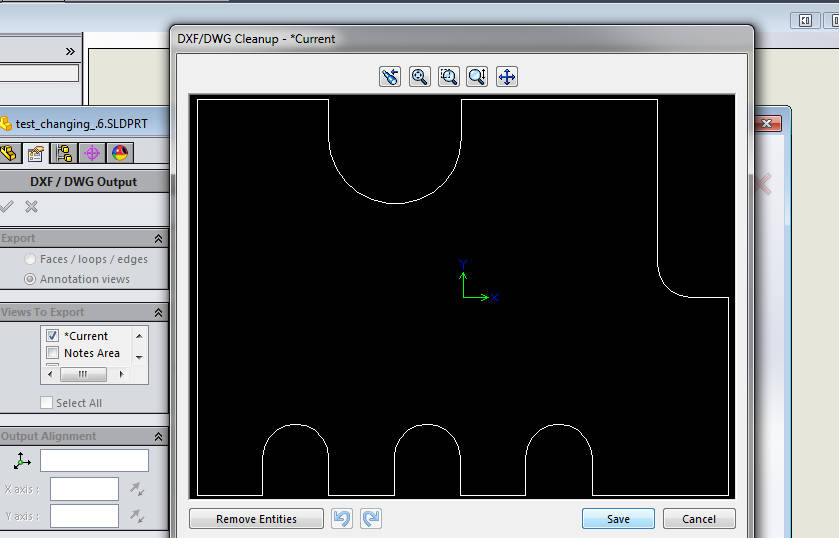Collapse the Views To Export section

(x=158, y=313)
